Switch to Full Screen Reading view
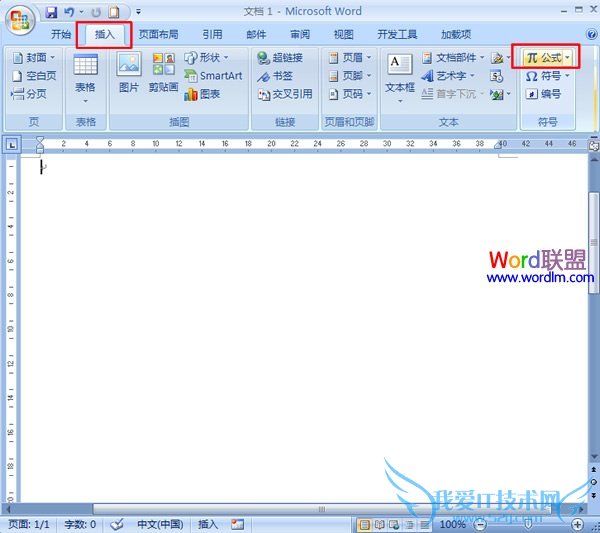This screenshot has width=600, height=533. tap(380, 525)
